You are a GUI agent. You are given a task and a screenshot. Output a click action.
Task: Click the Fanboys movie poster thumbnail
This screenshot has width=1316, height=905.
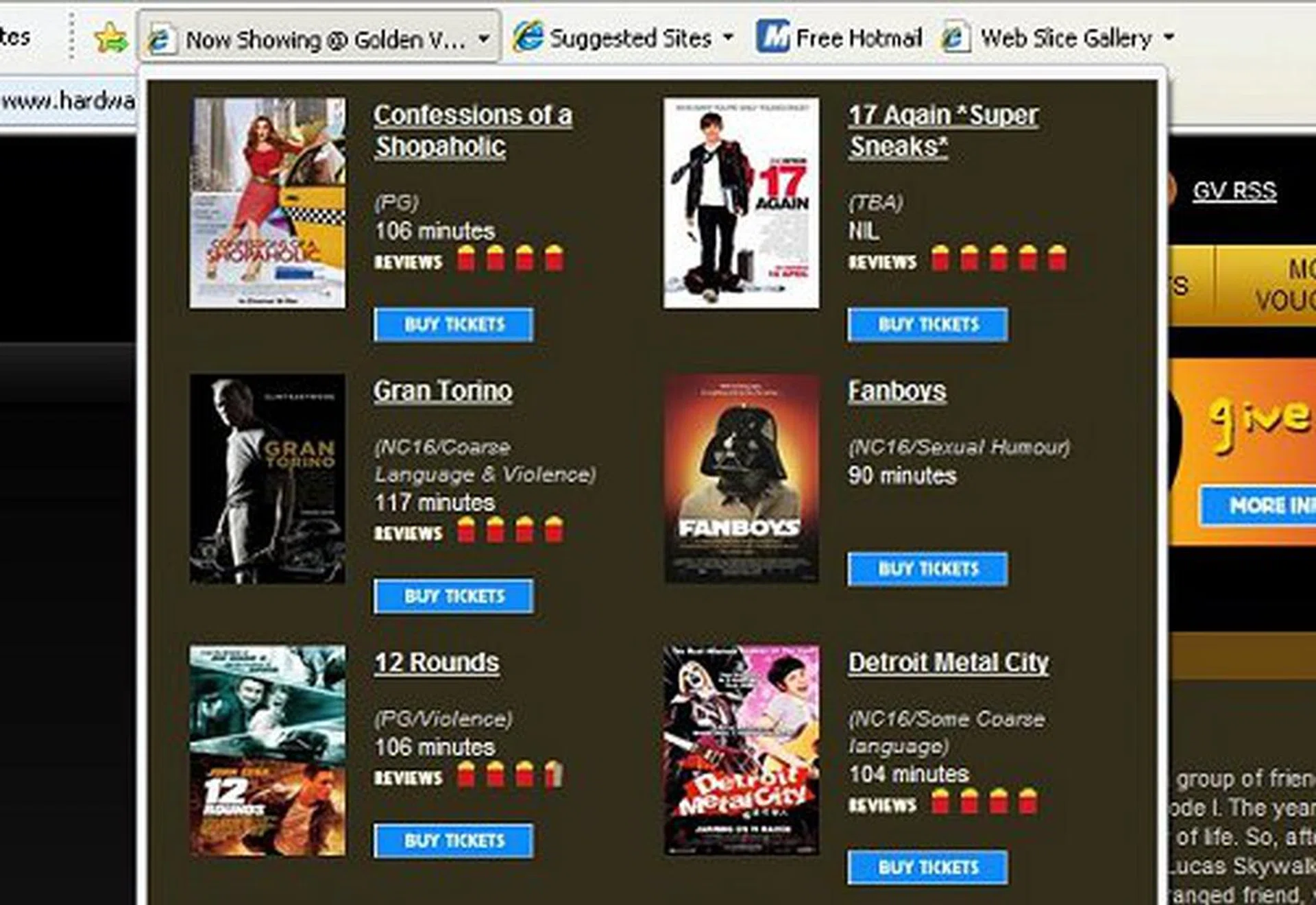click(741, 479)
